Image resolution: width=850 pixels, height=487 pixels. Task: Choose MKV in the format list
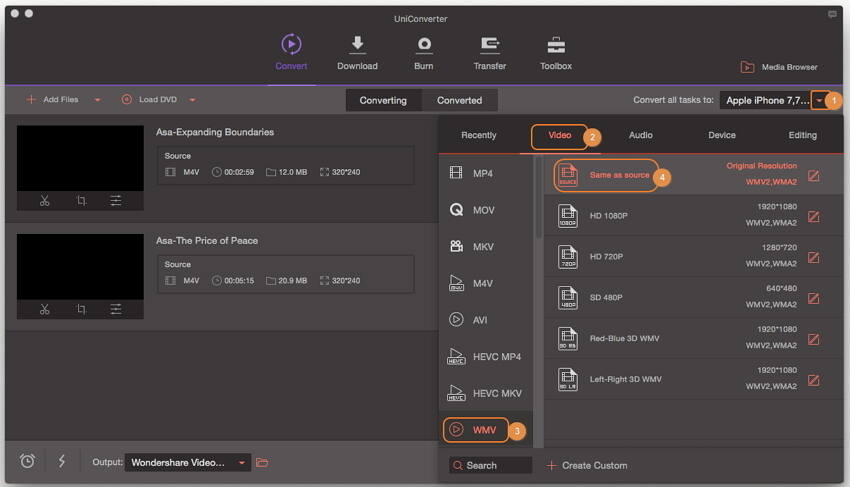point(486,247)
